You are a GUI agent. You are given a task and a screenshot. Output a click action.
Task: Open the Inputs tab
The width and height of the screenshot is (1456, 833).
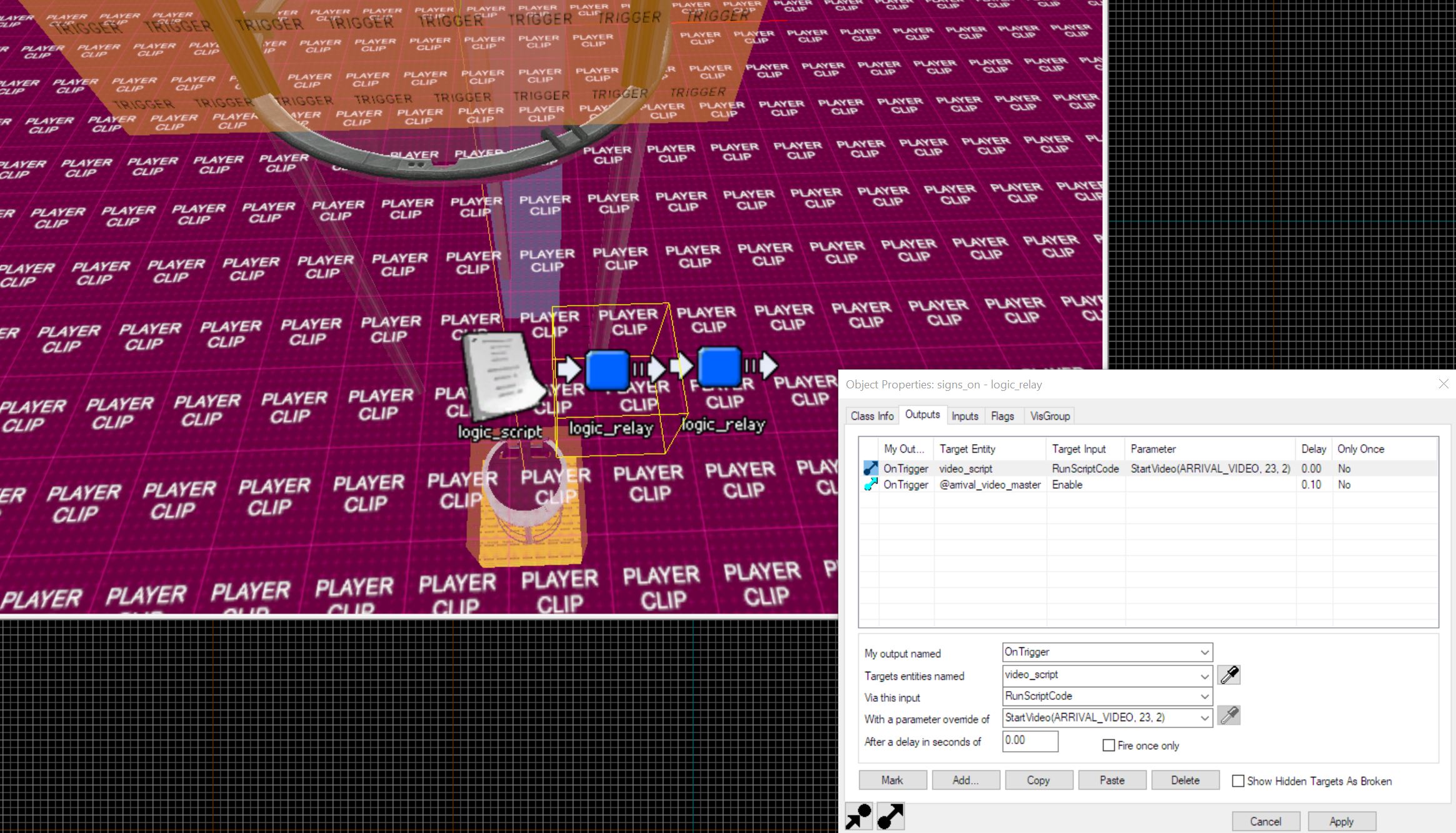pyautogui.click(x=965, y=416)
